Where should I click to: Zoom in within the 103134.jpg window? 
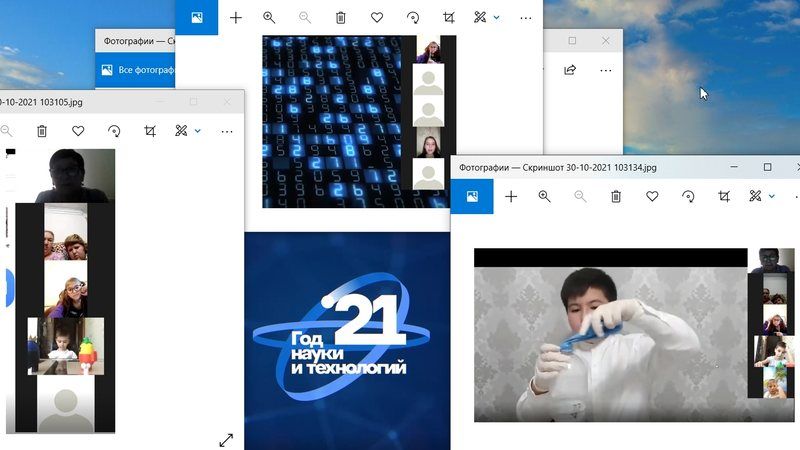544,196
